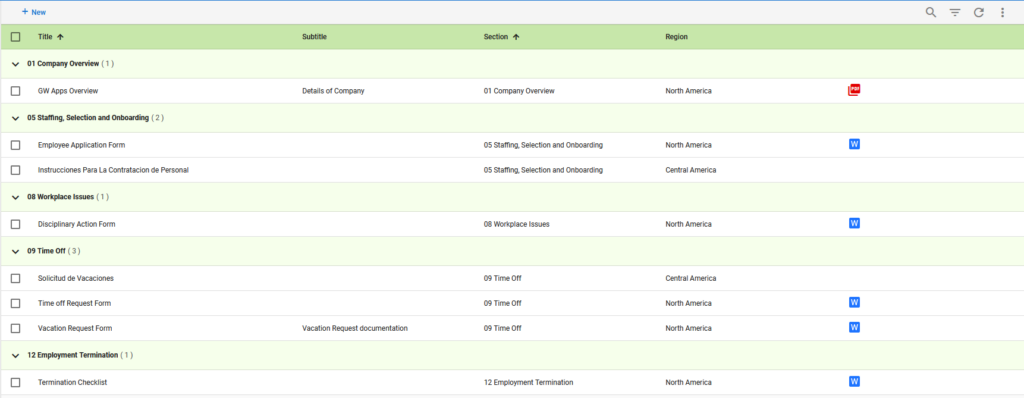Click 12 Employment Termination section cell
Viewport: 1024px width, 398px height.
tap(528, 382)
